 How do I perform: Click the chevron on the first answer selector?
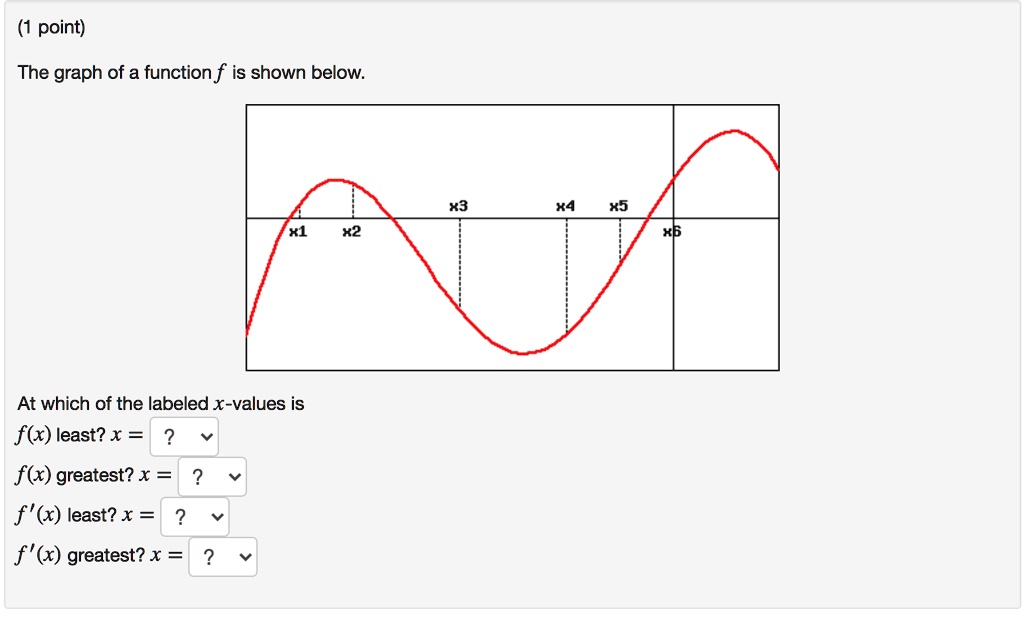coord(206,437)
